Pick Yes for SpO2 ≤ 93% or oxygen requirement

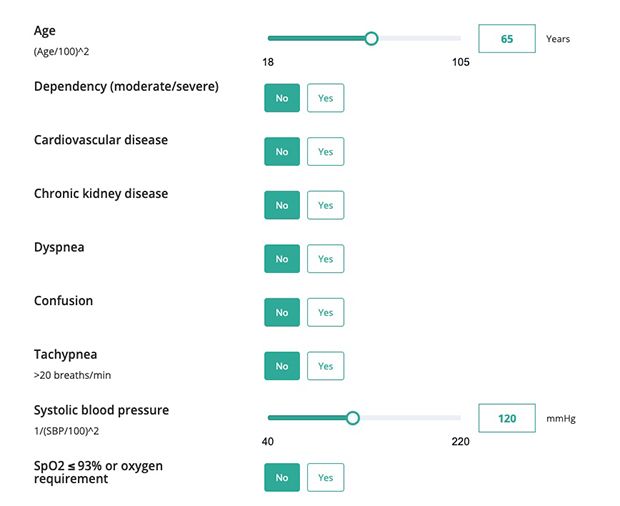click(x=325, y=478)
